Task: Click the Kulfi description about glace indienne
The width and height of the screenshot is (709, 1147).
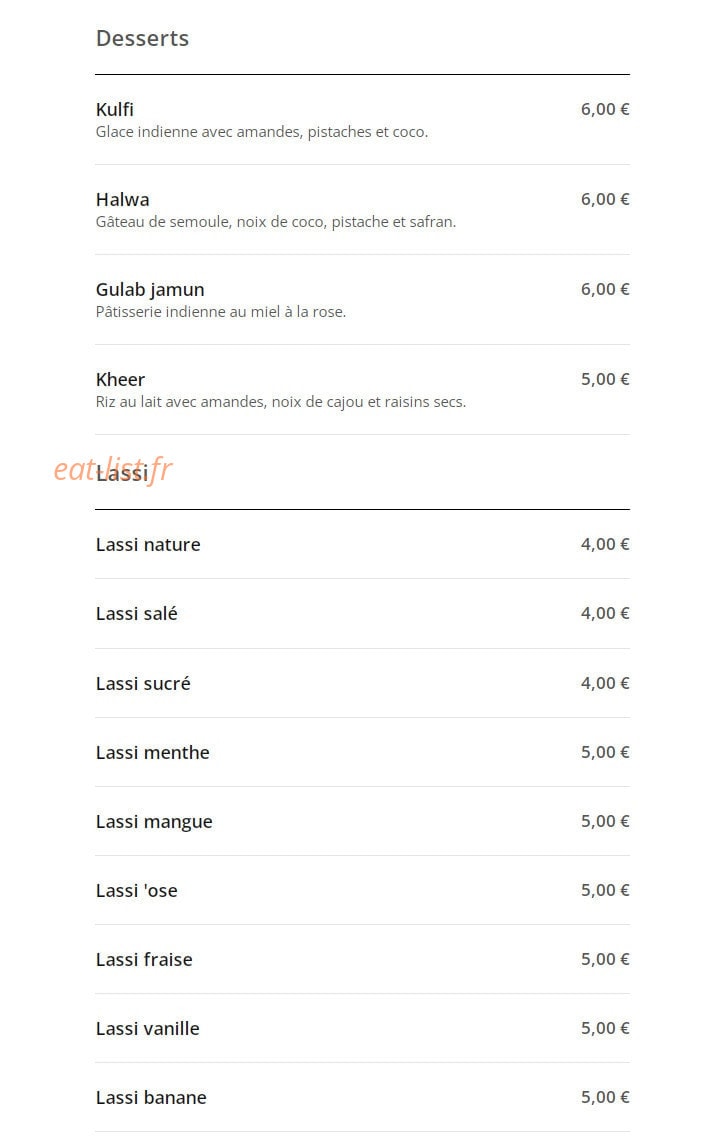Action: coord(262,132)
